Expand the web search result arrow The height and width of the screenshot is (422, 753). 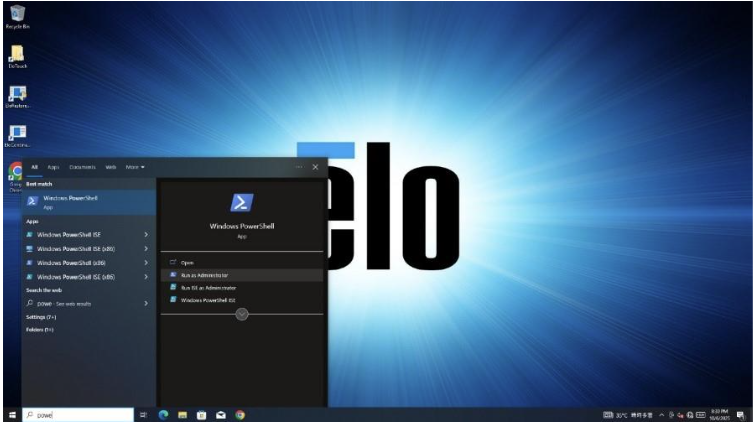click(x=146, y=303)
